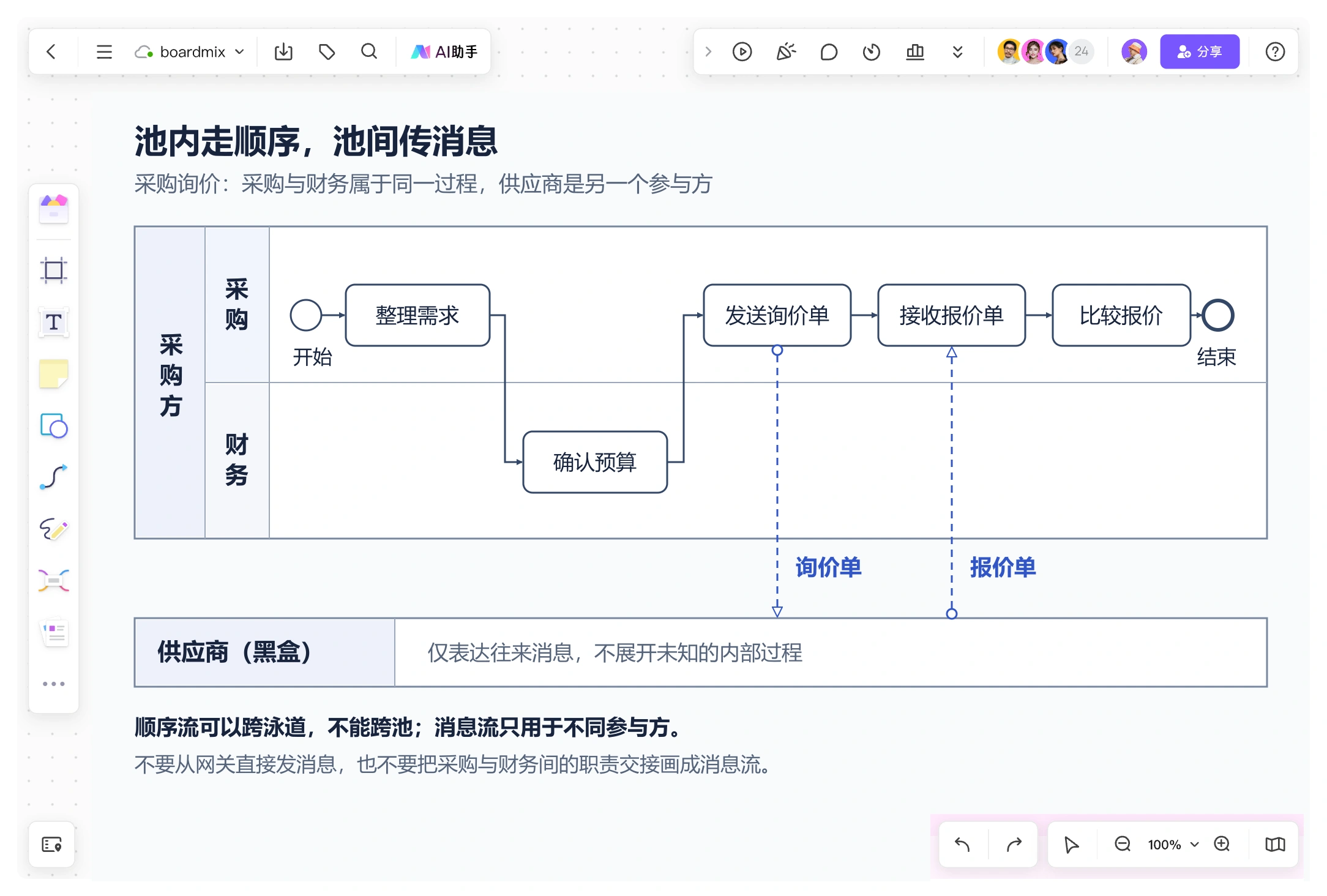Select the mind map tool

click(54, 580)
